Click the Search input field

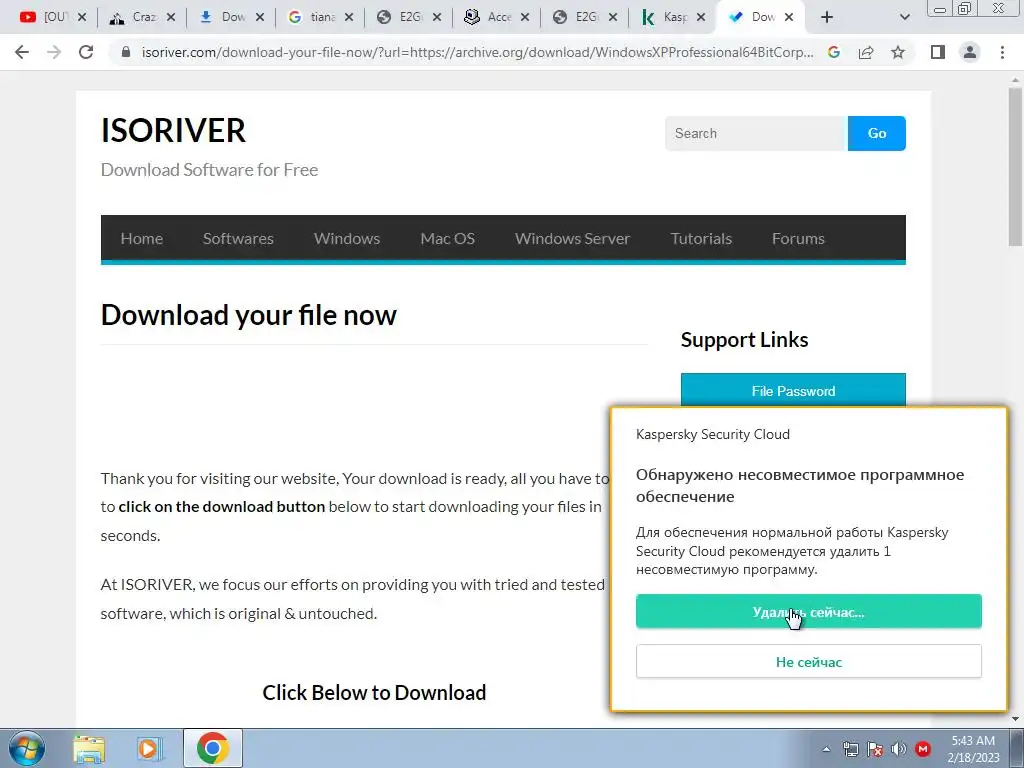[756, 133]
